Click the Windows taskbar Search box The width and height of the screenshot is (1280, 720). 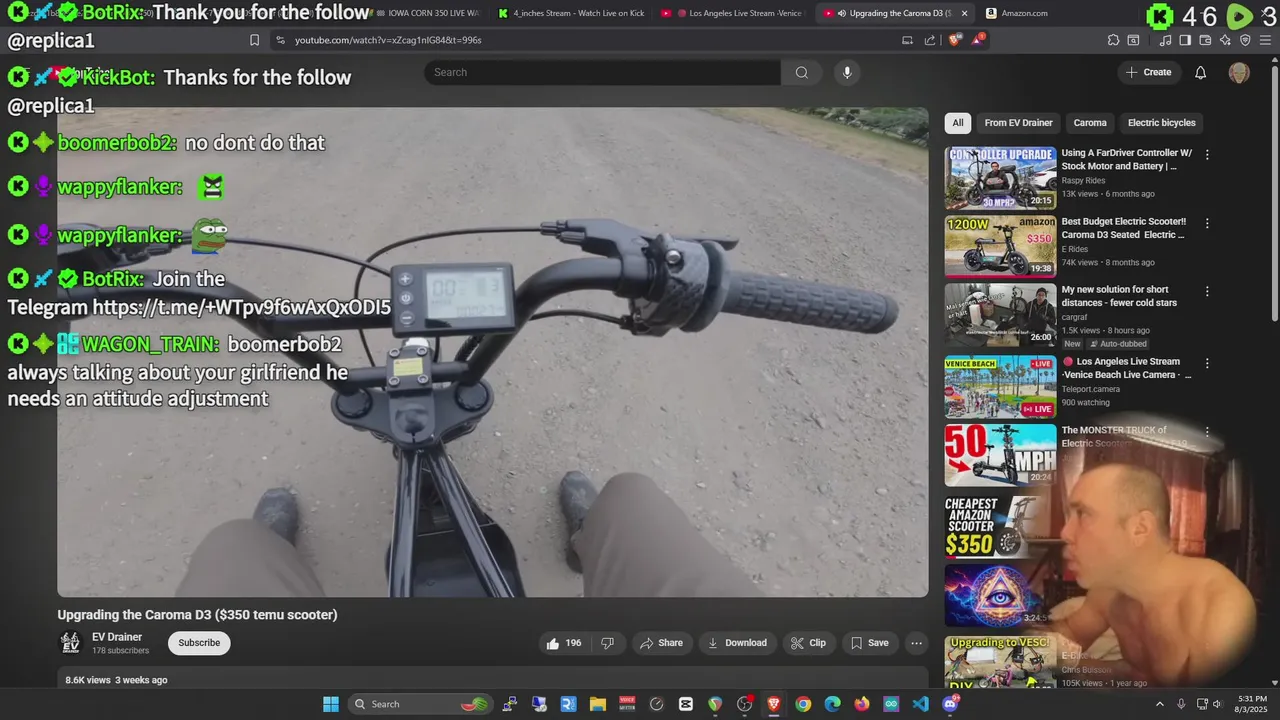(420, 704)
